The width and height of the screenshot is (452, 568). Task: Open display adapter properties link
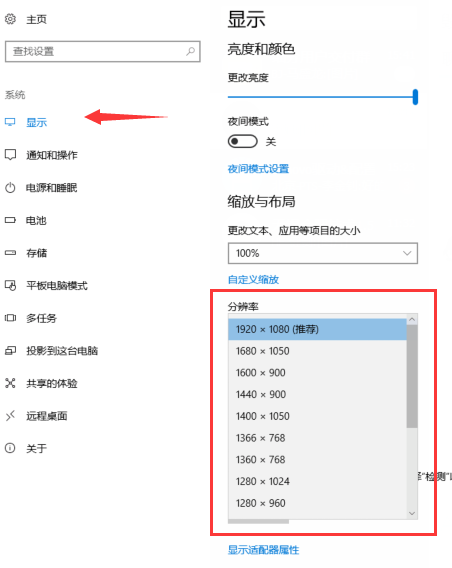pos(263,550)
